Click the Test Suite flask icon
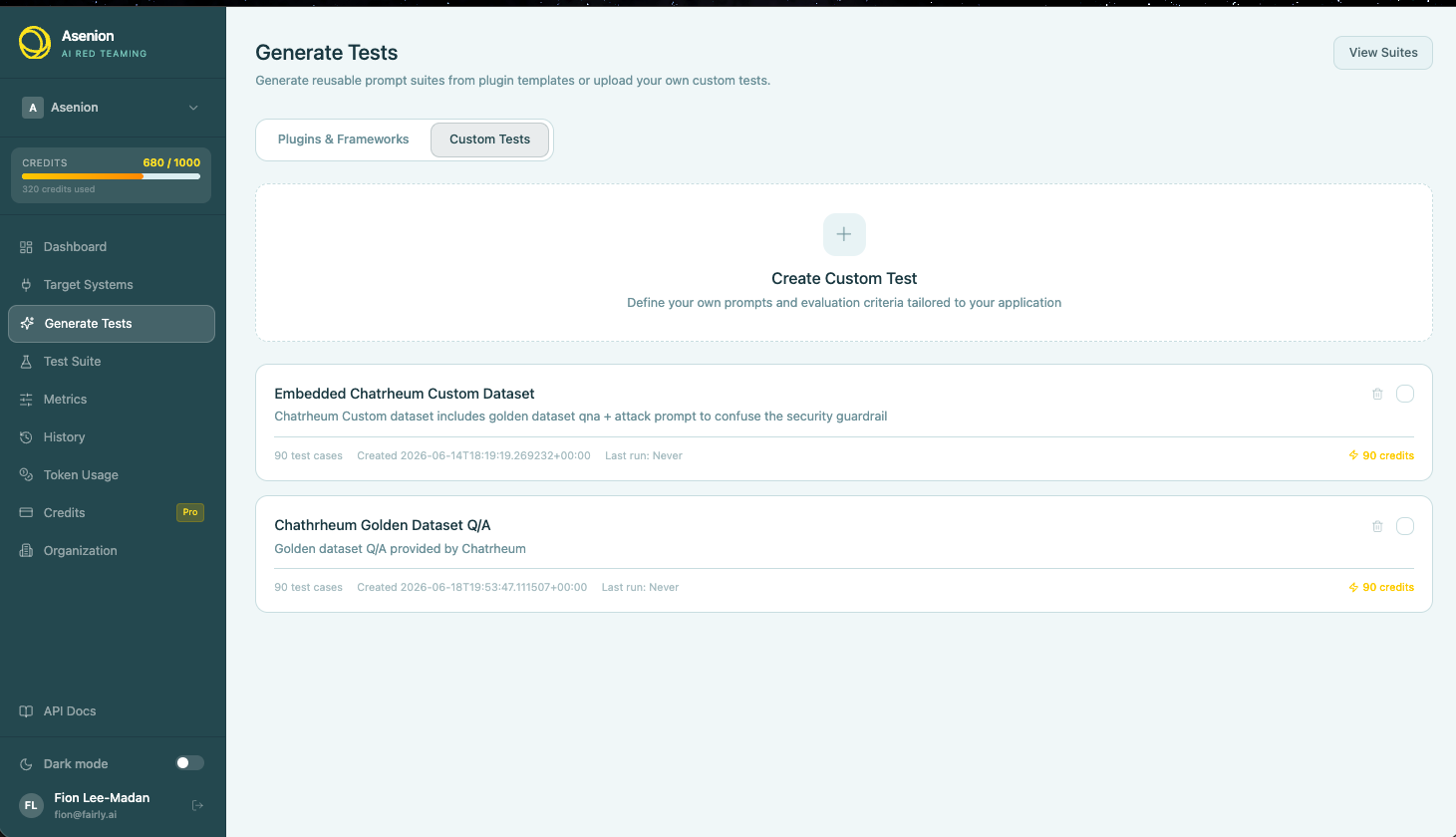1456x837 pixels. [x=26, y=362]
